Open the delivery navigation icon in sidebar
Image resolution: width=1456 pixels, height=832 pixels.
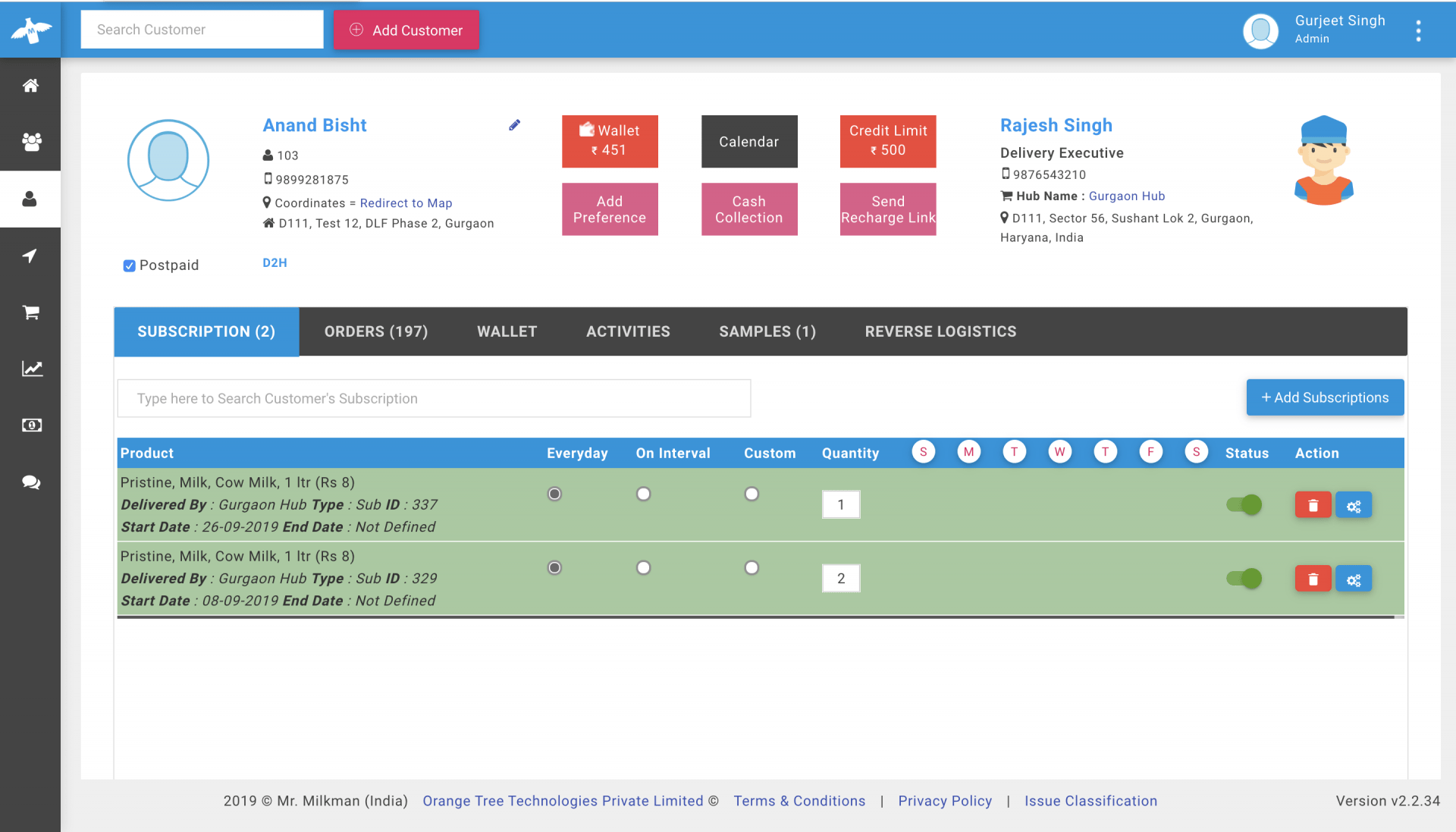pos(30,256)
